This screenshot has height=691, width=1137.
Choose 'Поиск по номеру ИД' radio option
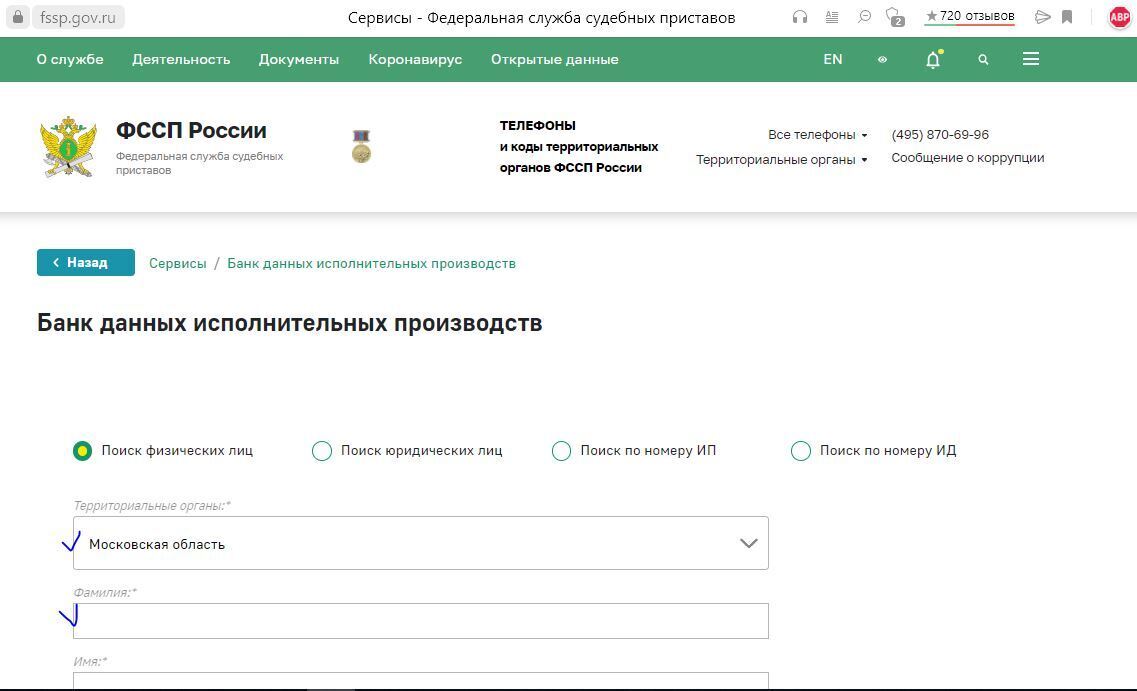[x=801, y=451]
